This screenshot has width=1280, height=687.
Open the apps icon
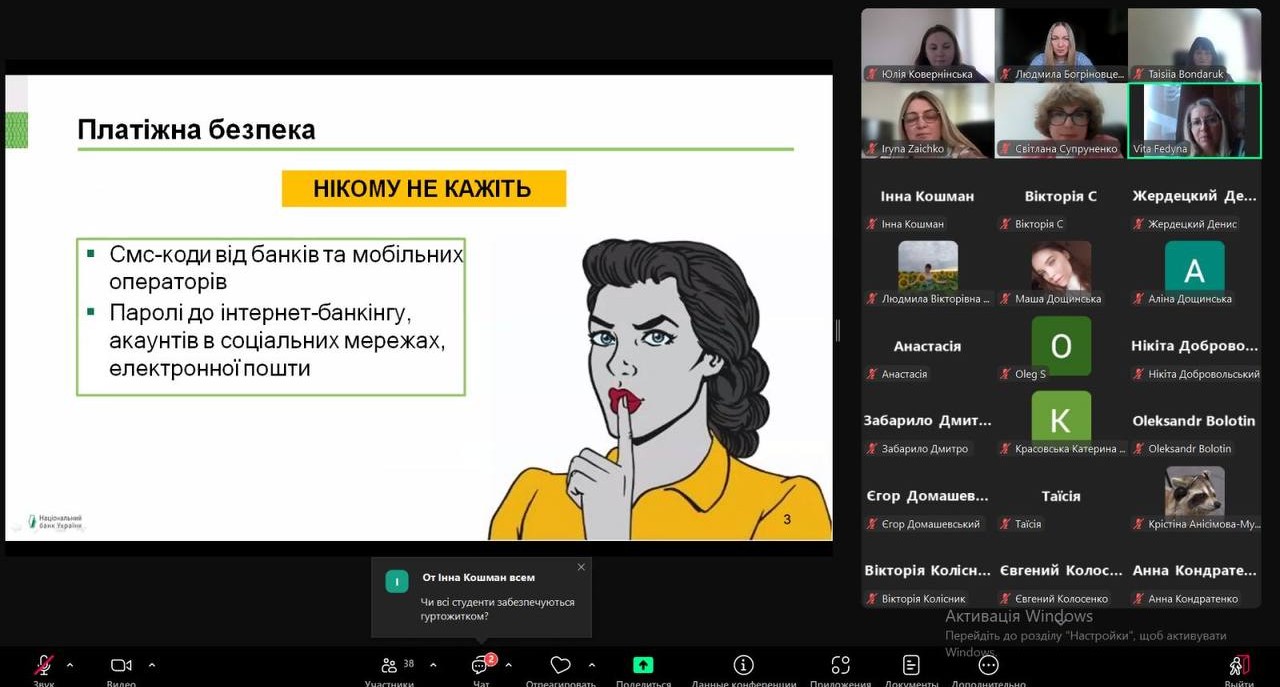click(x=840, y=666)
